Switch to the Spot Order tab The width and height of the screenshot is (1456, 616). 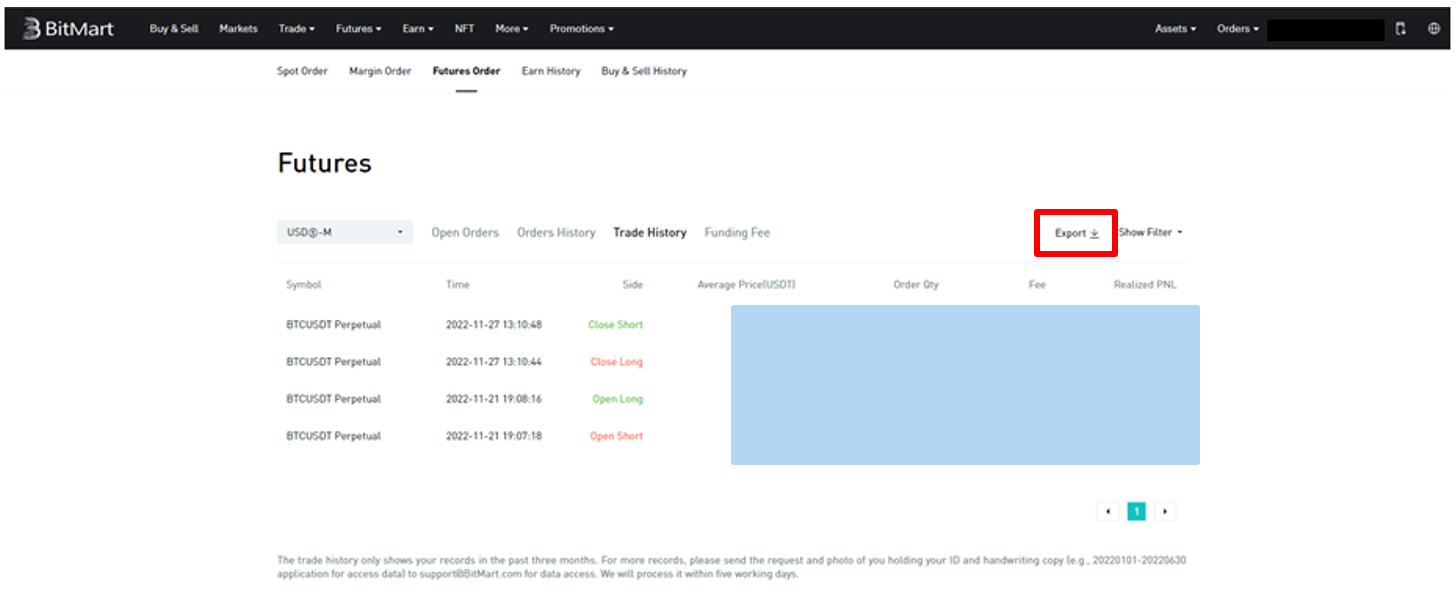[302, 71]
